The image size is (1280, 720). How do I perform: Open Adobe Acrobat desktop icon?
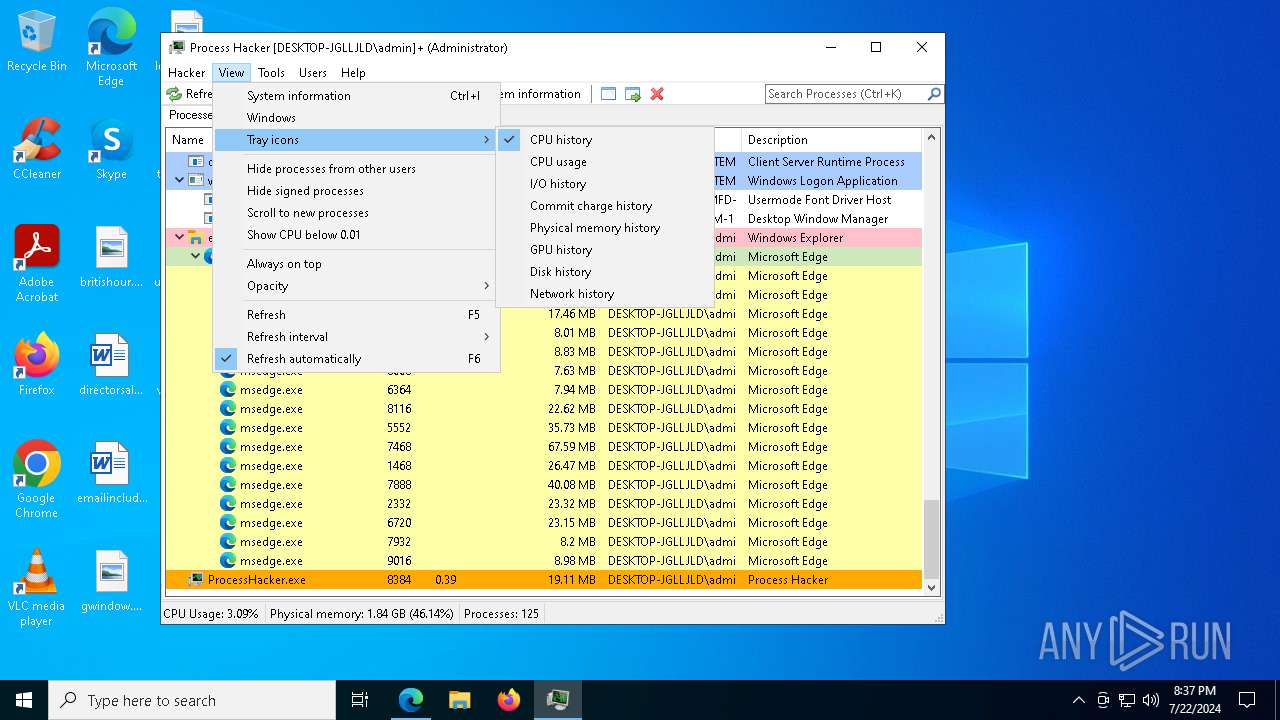(37, 263)
